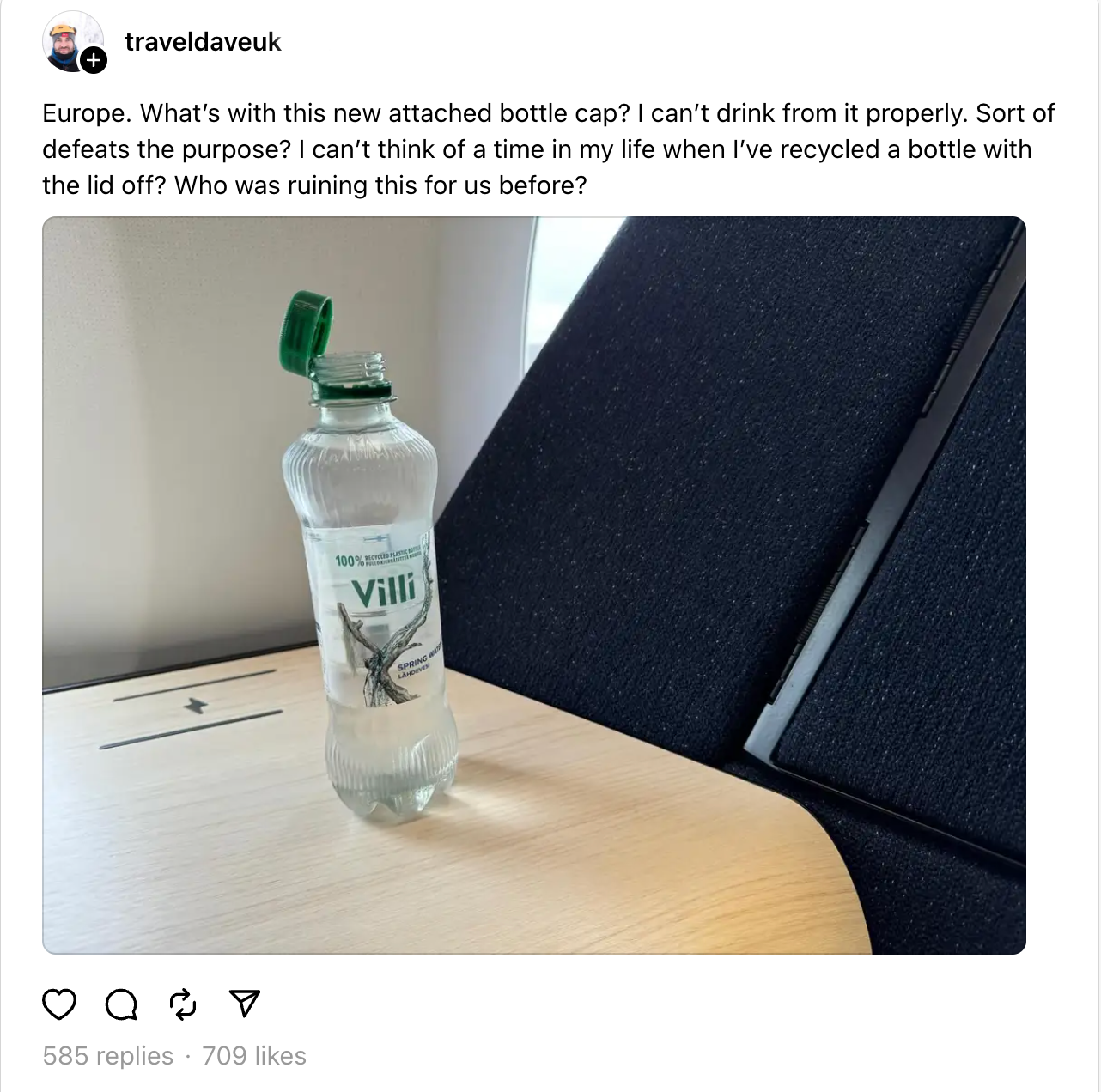Like the post with the heart icon

[x=59, y=1004]
